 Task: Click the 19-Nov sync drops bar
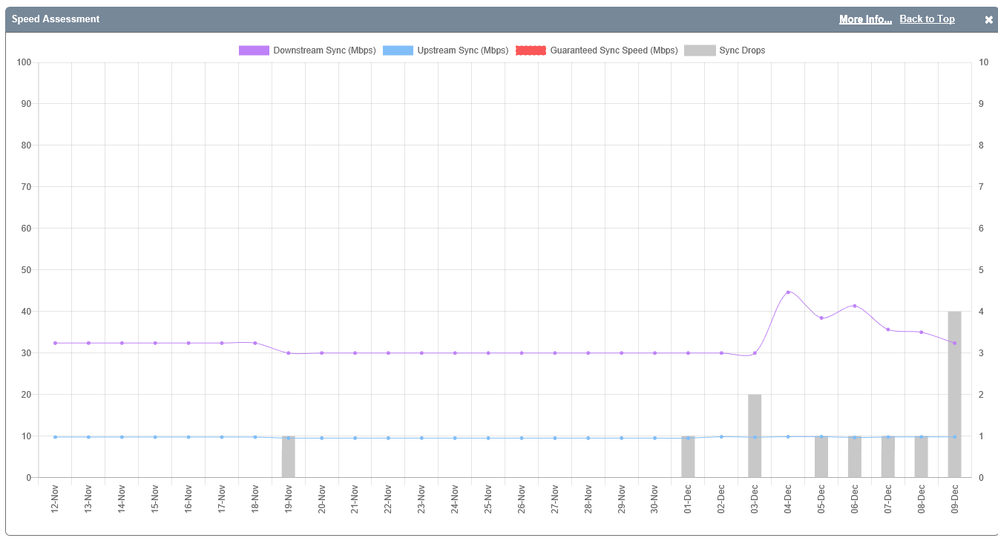coord(288,457)
